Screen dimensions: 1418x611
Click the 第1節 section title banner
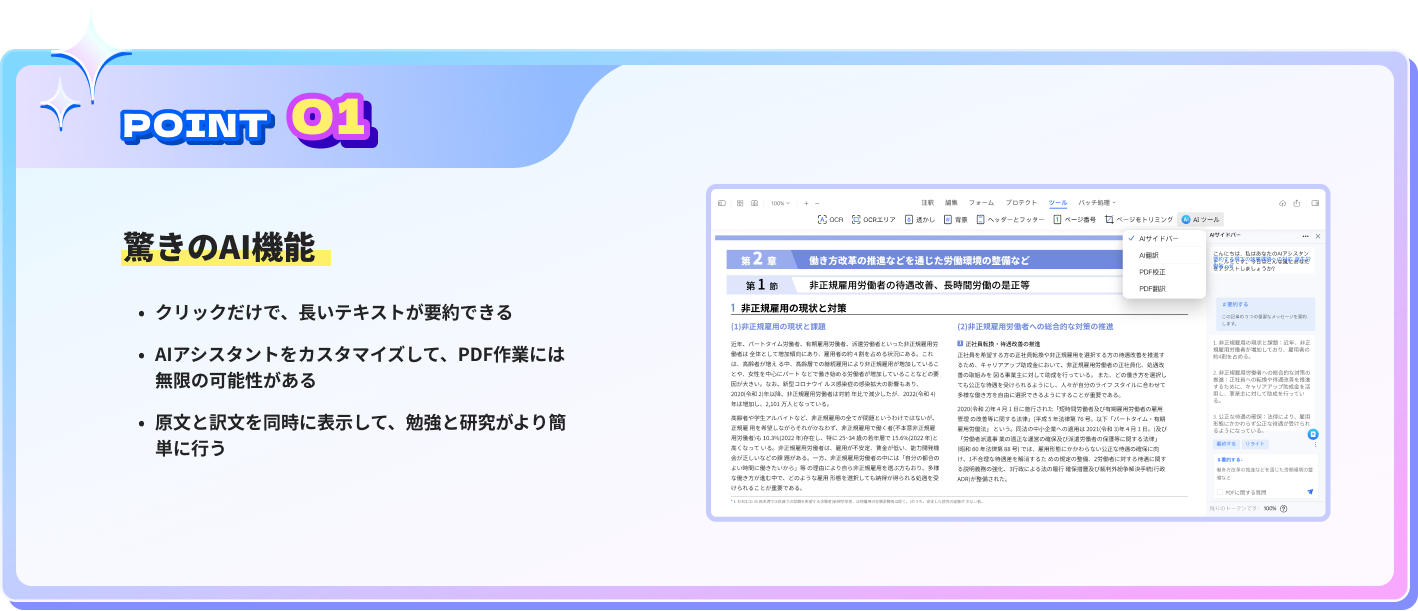point(926,285)
